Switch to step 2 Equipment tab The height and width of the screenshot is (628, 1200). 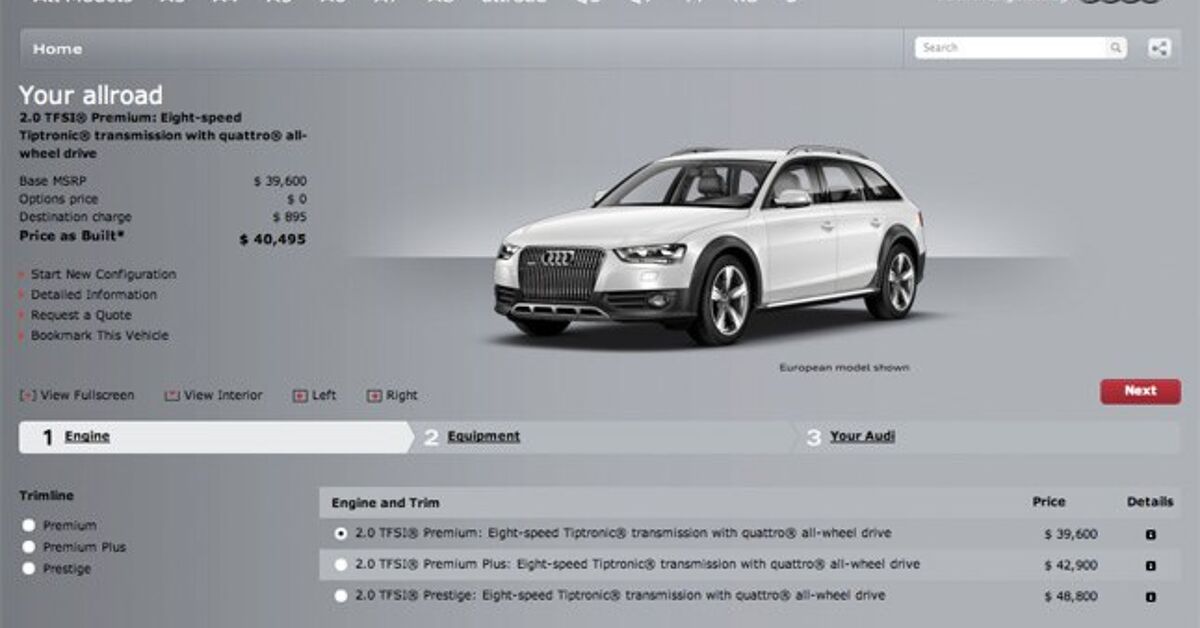605,437
